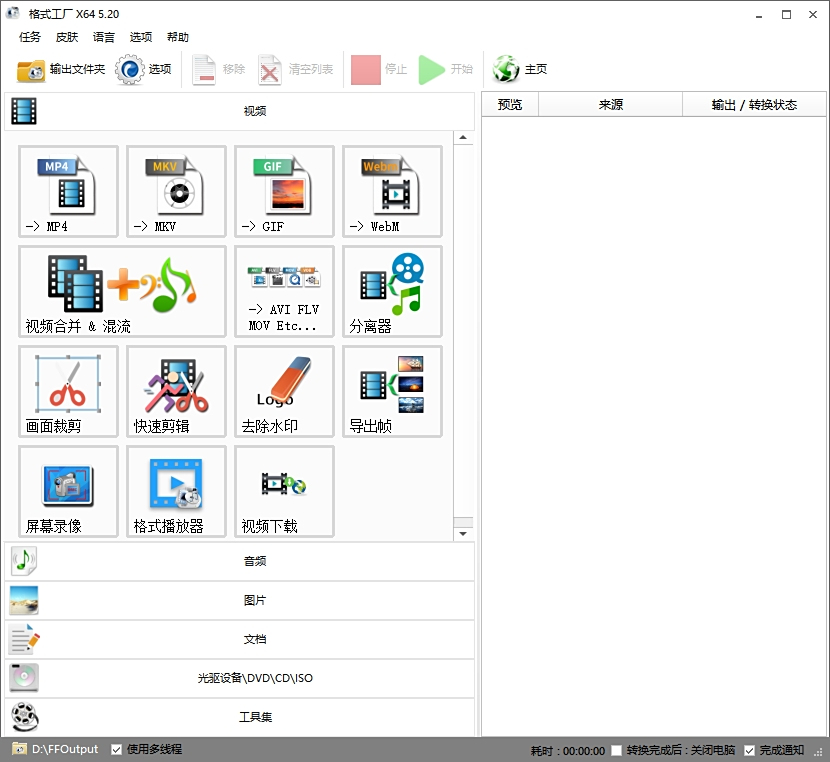Expand the 工具集 category section

tap(240, 717)
